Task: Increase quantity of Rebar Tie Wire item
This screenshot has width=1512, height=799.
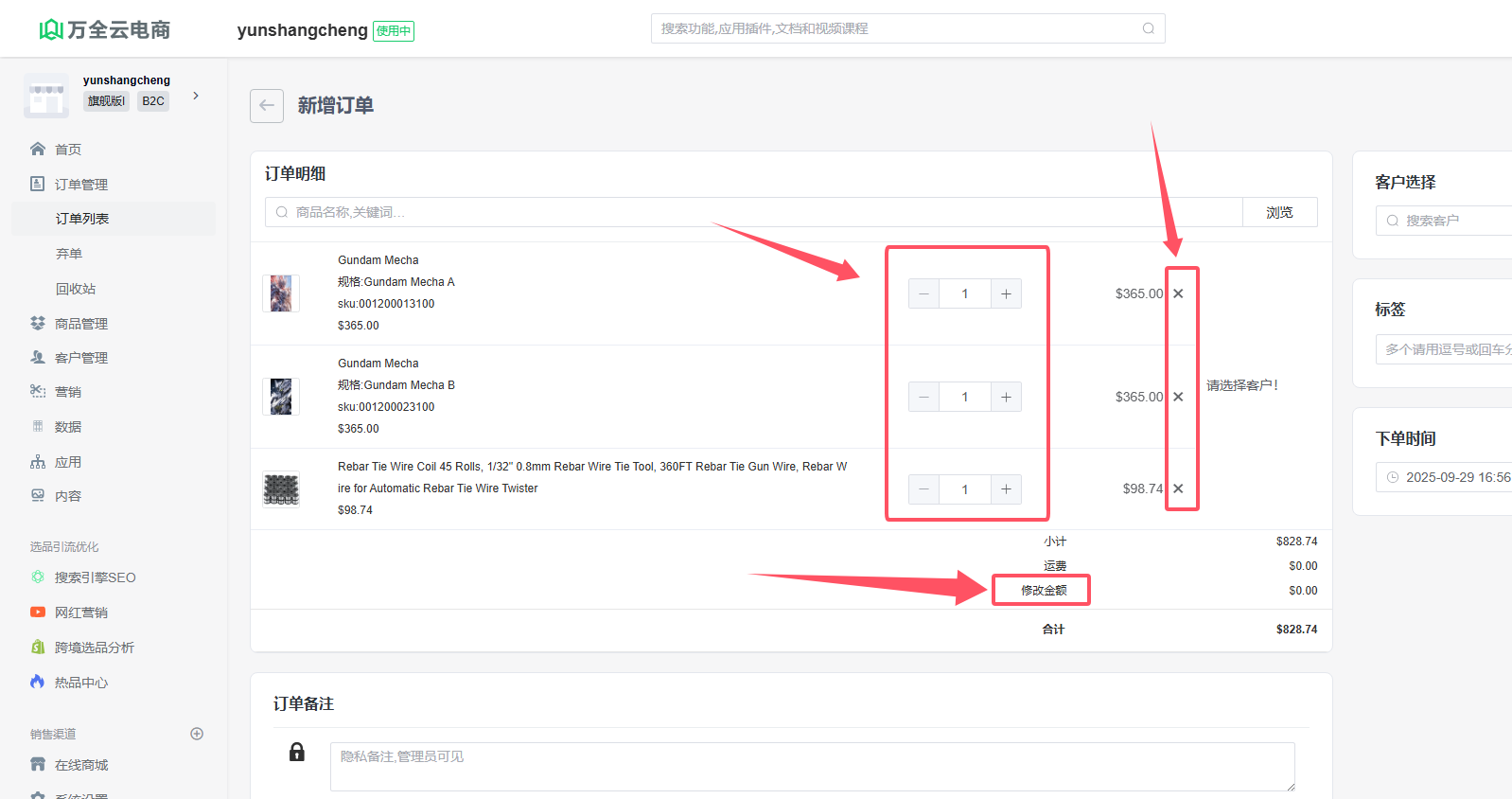Action: click(1006, 488)
